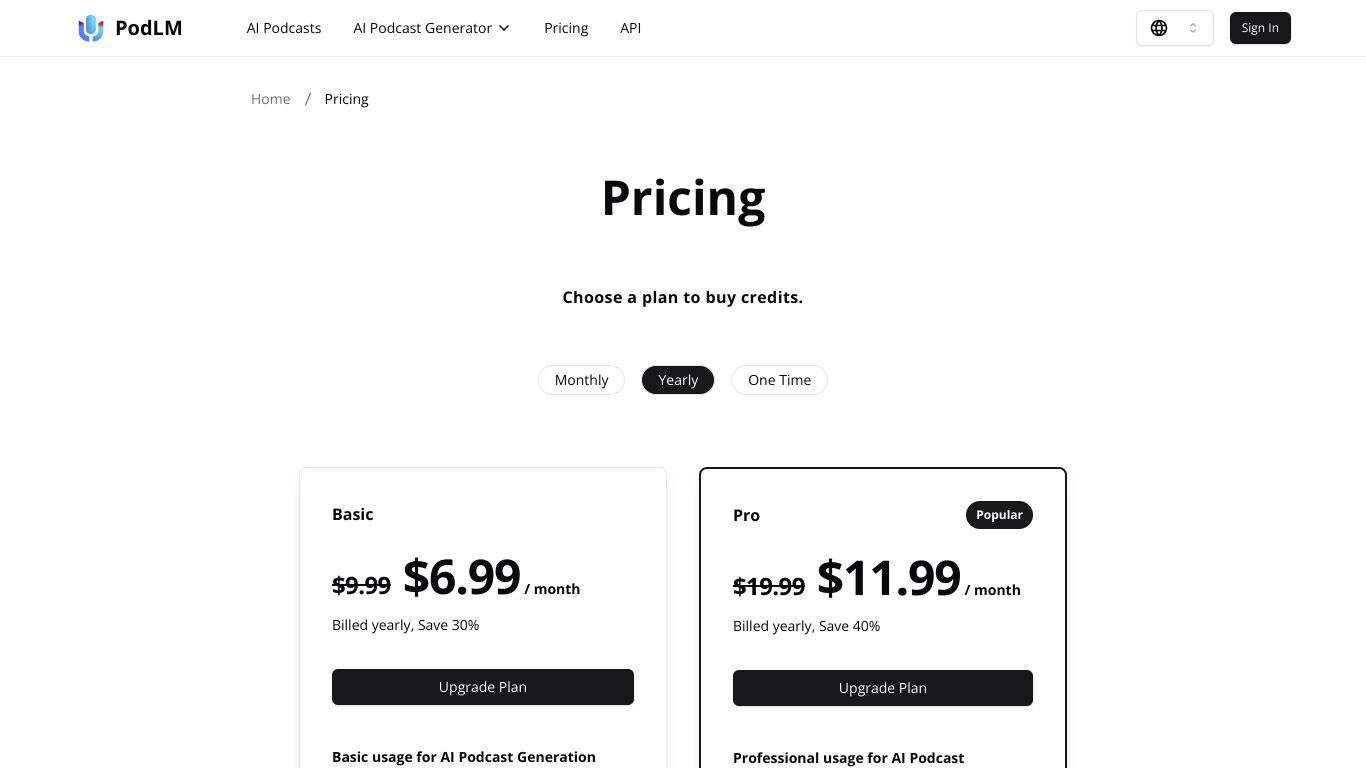Select the Yearly billing option
The width and height of the screenshot is (1366, 768).
(x=678, y=380)
